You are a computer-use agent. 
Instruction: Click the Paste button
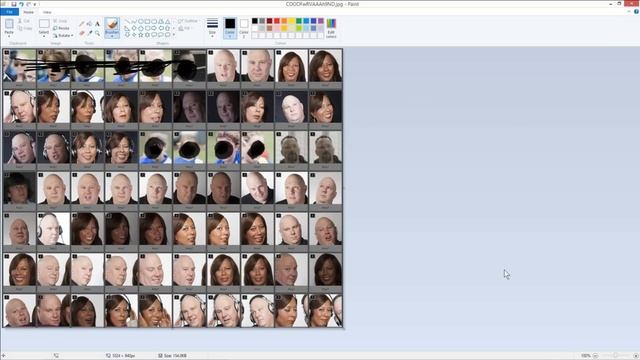coord(9,25)
